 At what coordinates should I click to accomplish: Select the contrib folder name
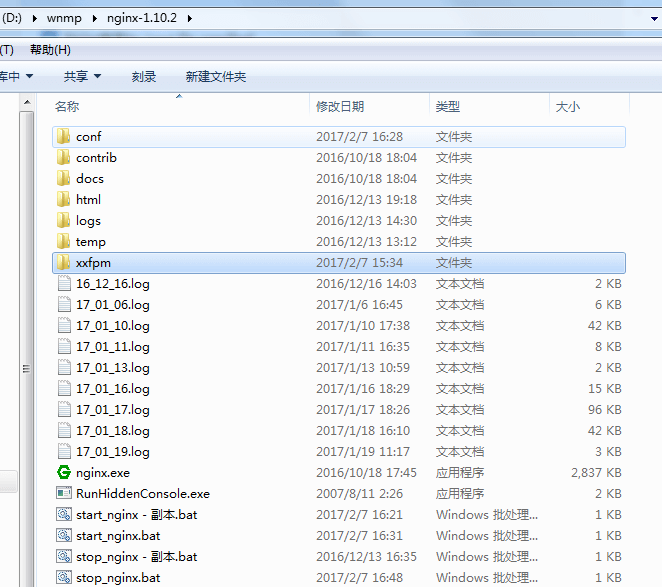pos(96,158)
